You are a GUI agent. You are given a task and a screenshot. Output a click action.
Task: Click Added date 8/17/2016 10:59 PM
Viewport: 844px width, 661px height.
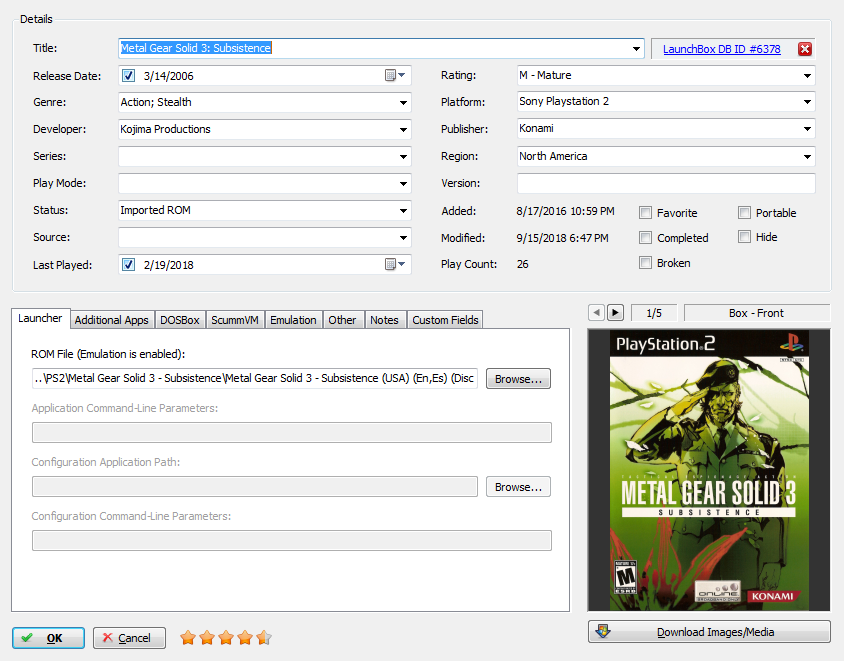coord(565,211)
